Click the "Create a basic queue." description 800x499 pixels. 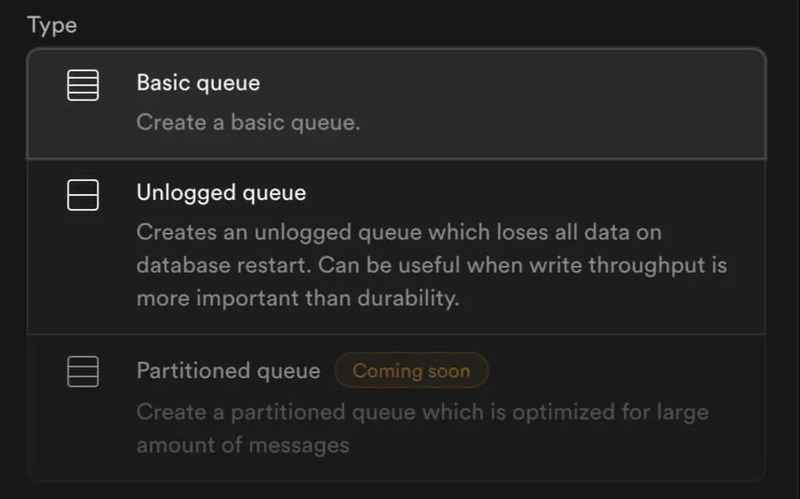[248, 124]
